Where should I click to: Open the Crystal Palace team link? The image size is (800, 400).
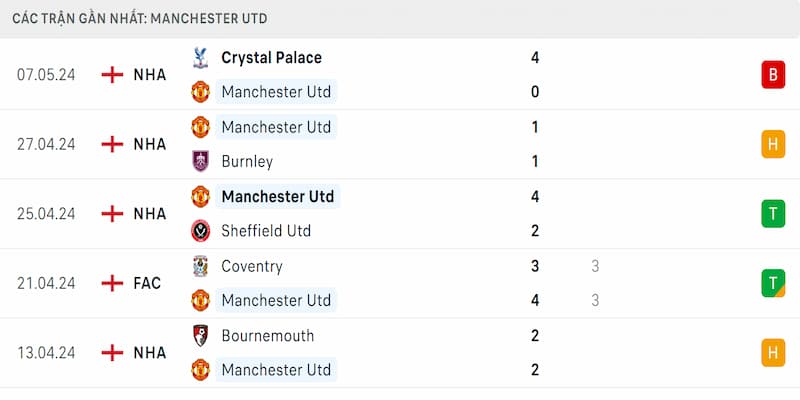tap(271, 58)
